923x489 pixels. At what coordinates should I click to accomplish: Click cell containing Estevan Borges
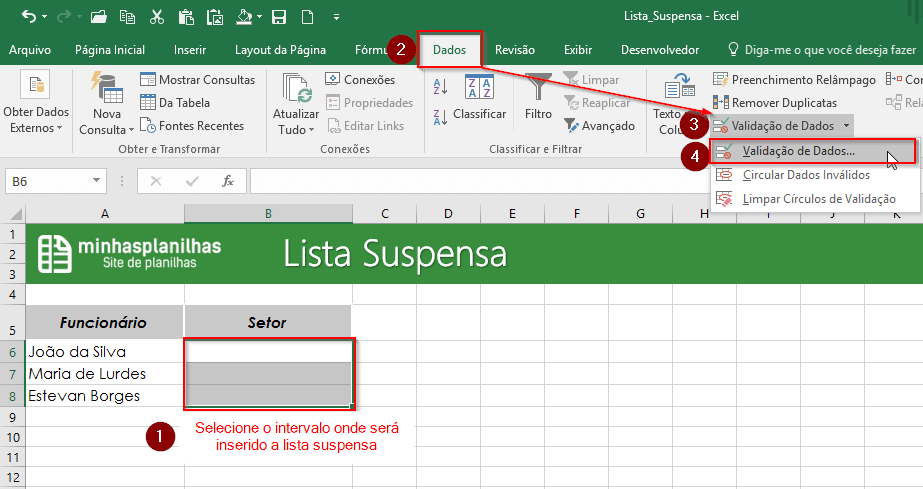pos(104,396)
